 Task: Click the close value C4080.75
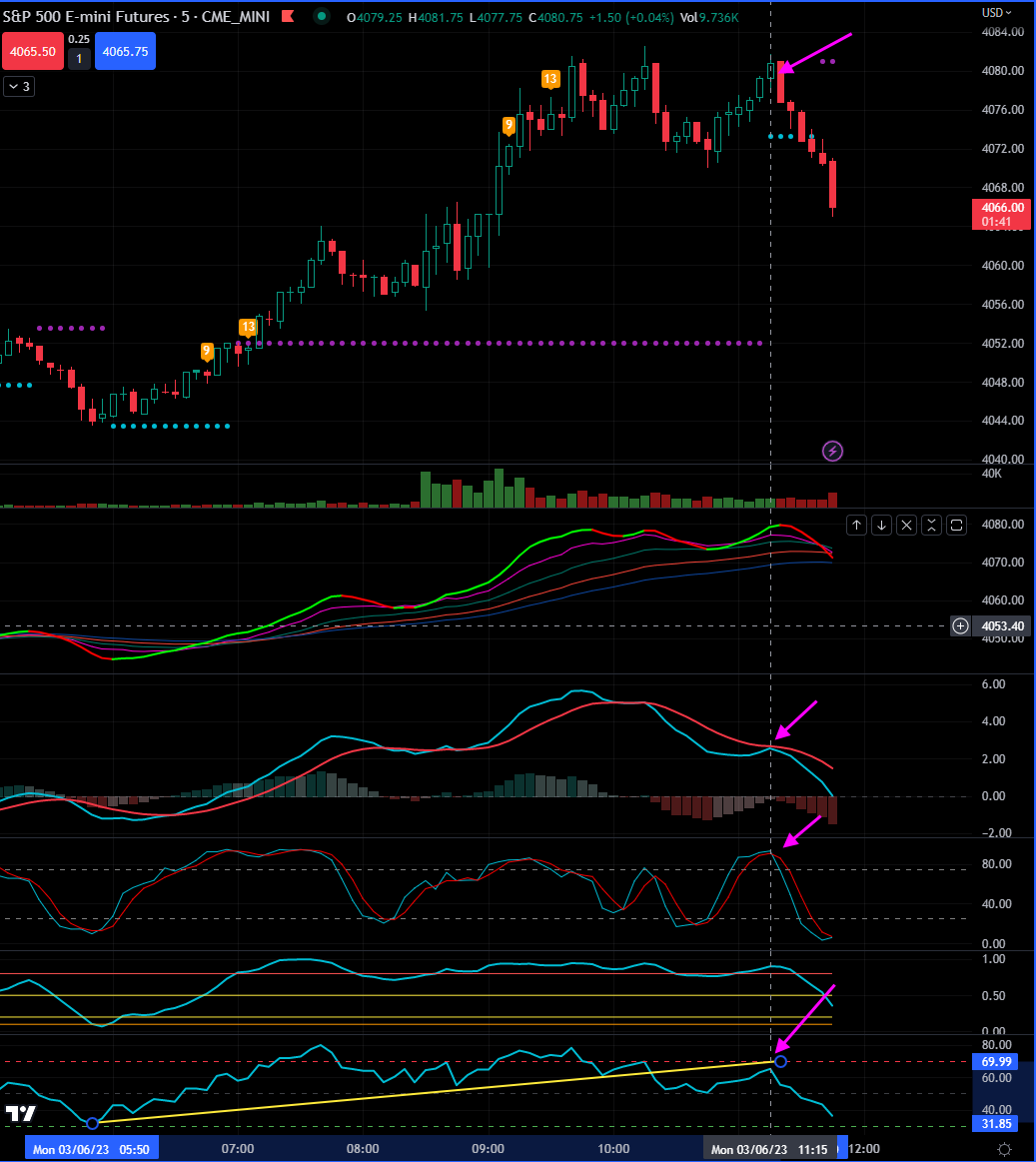[x=555, y=17]
